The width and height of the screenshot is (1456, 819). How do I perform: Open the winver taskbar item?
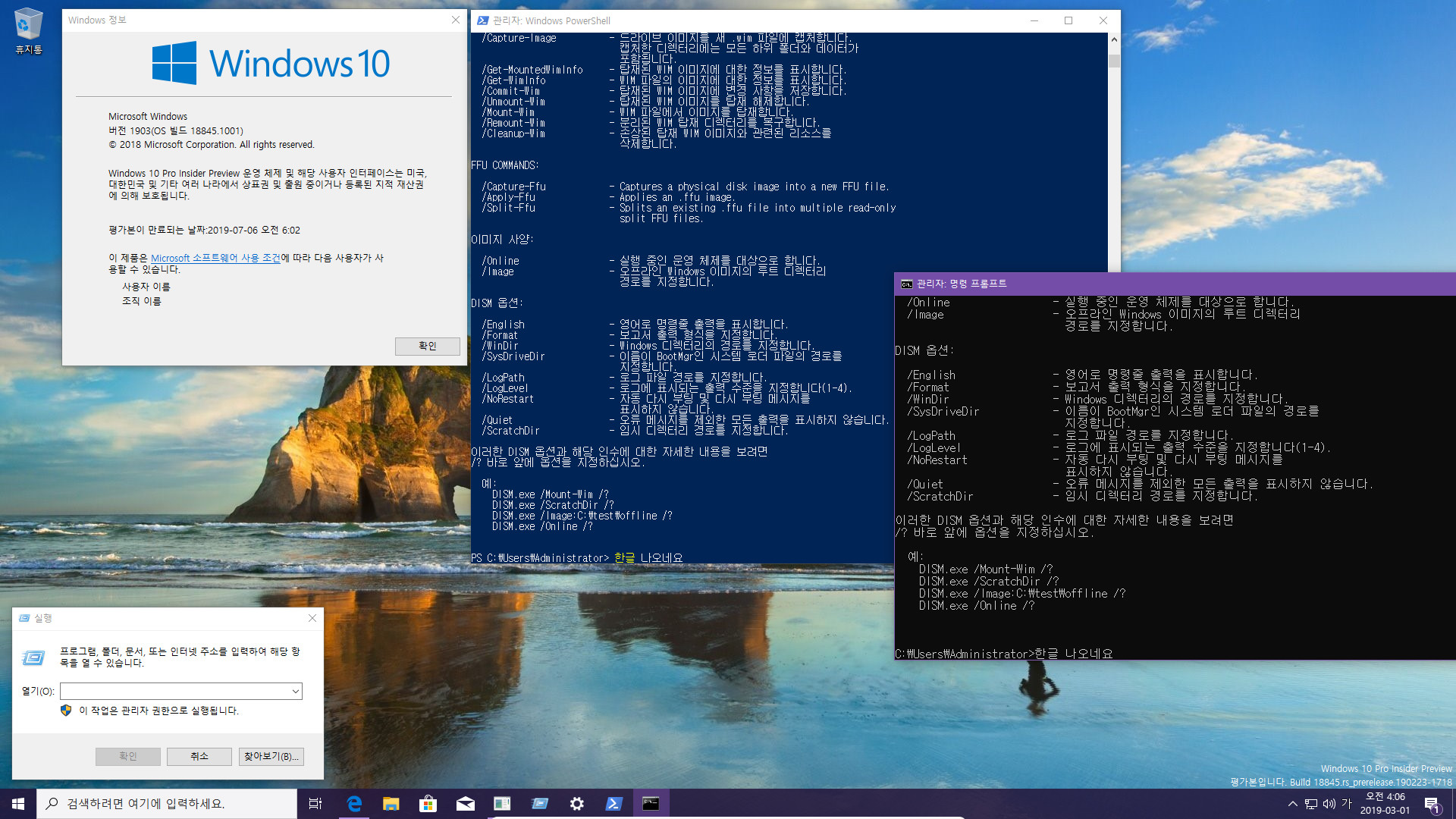(502, 804)
